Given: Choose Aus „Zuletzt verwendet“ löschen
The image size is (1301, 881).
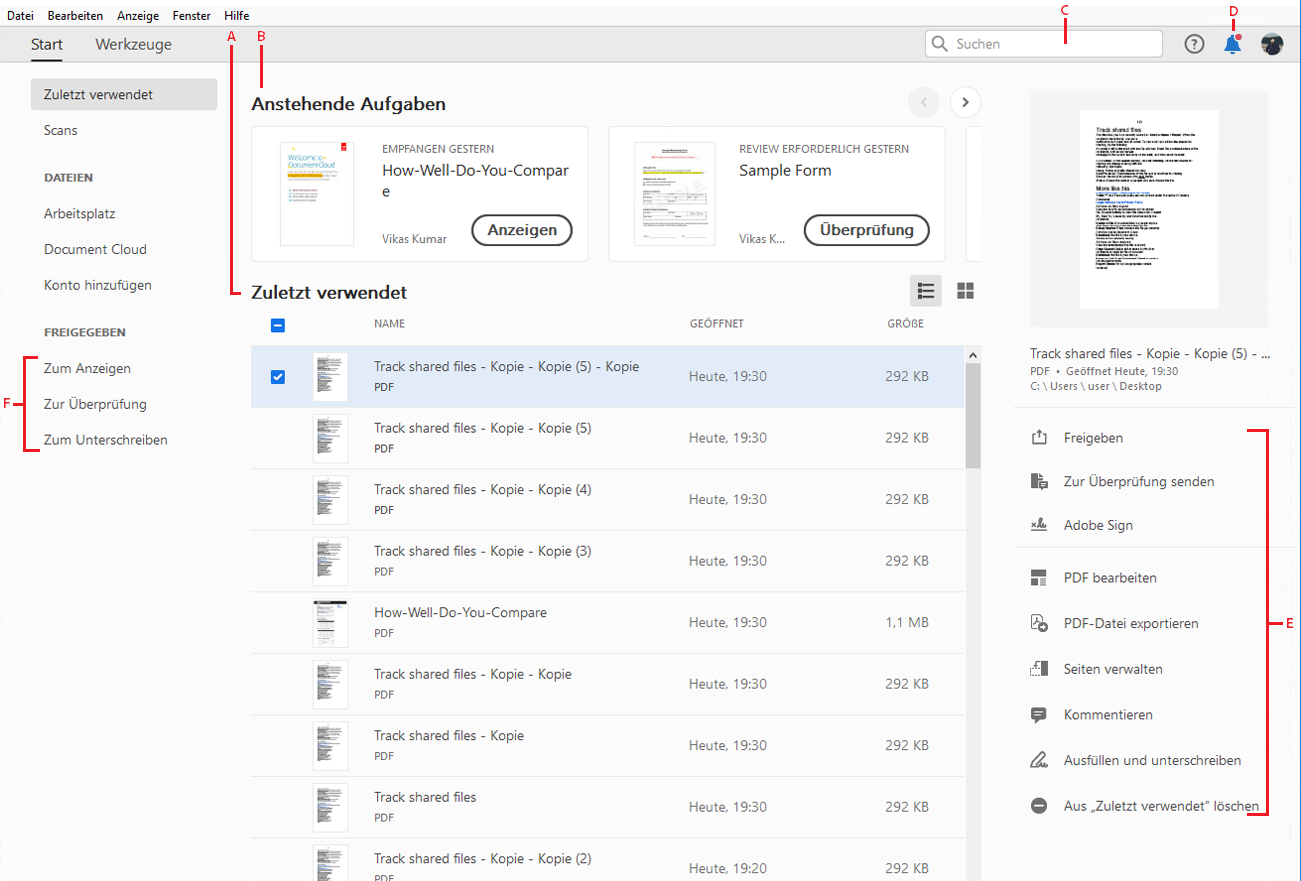Looking at the screenshot, I should (x=1161, y=805).
